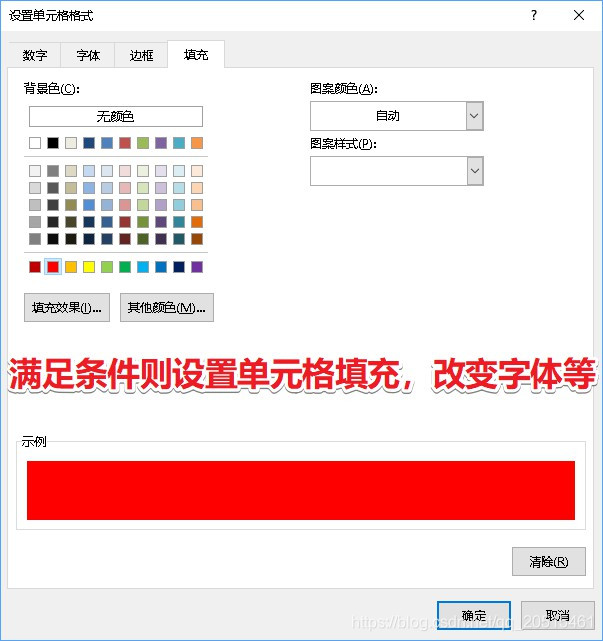Choose the purple standard color swatch
Image resolution: width=603 pixels, height=641 pixels.
(197, 267)
